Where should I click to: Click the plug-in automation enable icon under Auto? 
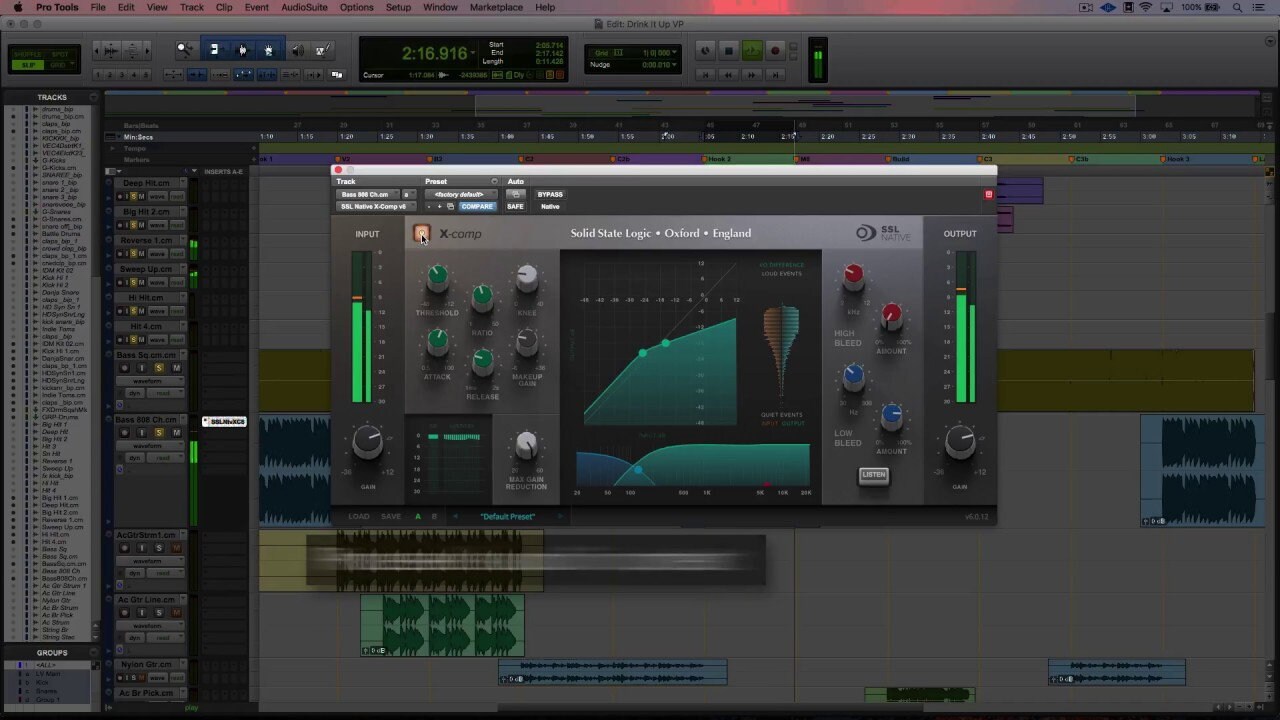[x=515, y=194]
